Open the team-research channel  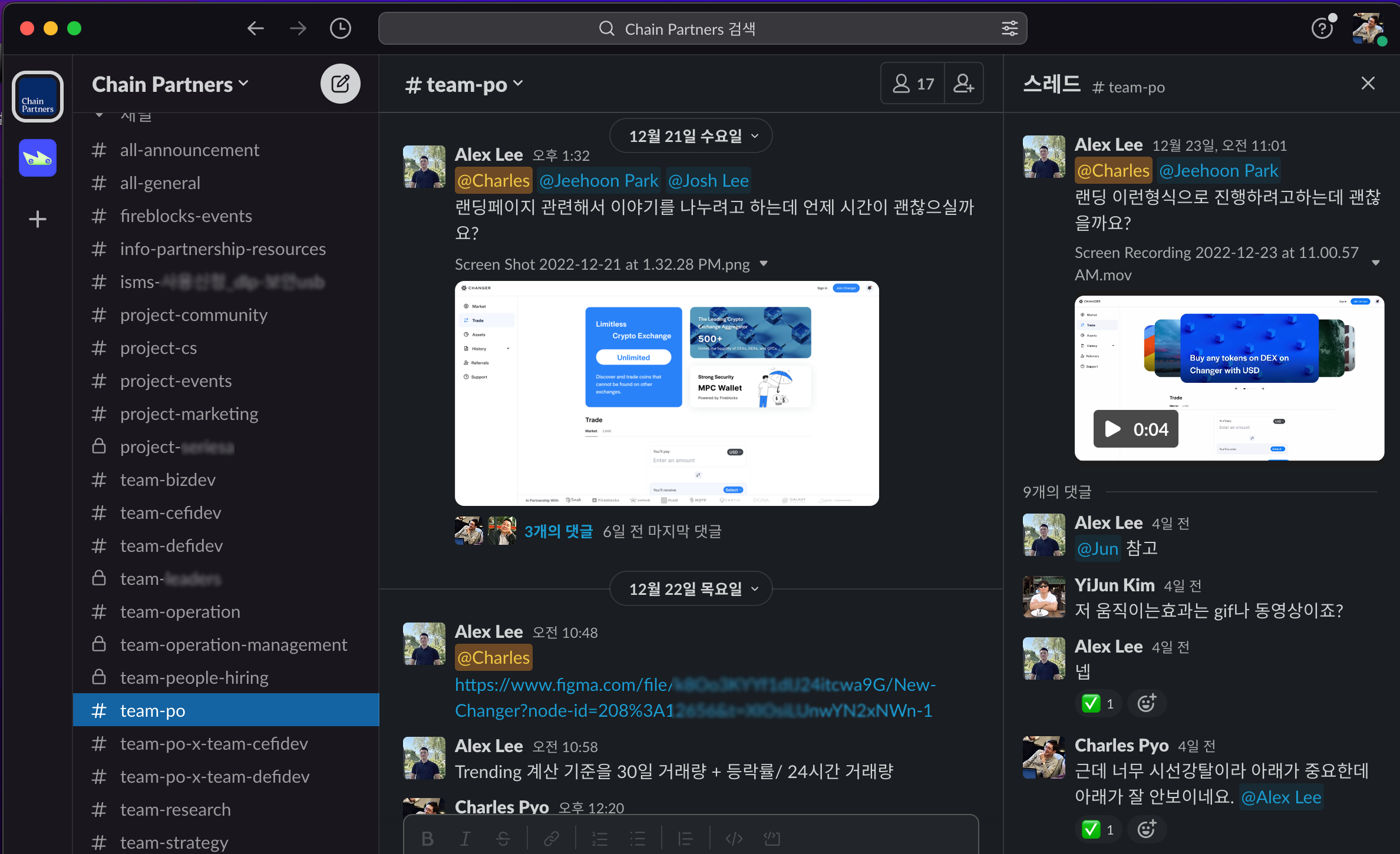(175, 810)
